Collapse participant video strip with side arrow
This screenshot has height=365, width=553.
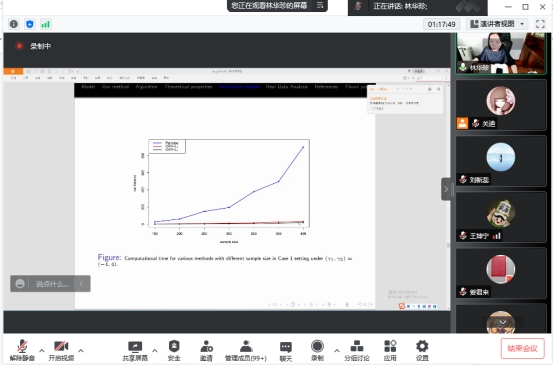446,189
